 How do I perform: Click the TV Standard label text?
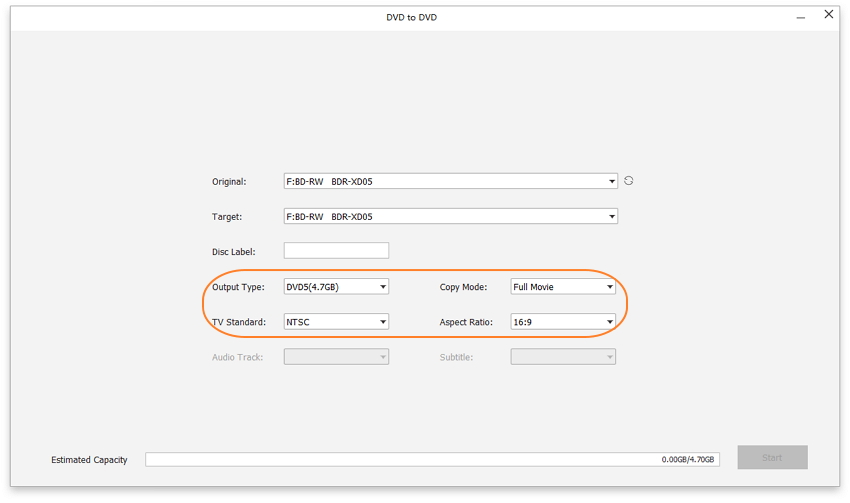[239, 322]
